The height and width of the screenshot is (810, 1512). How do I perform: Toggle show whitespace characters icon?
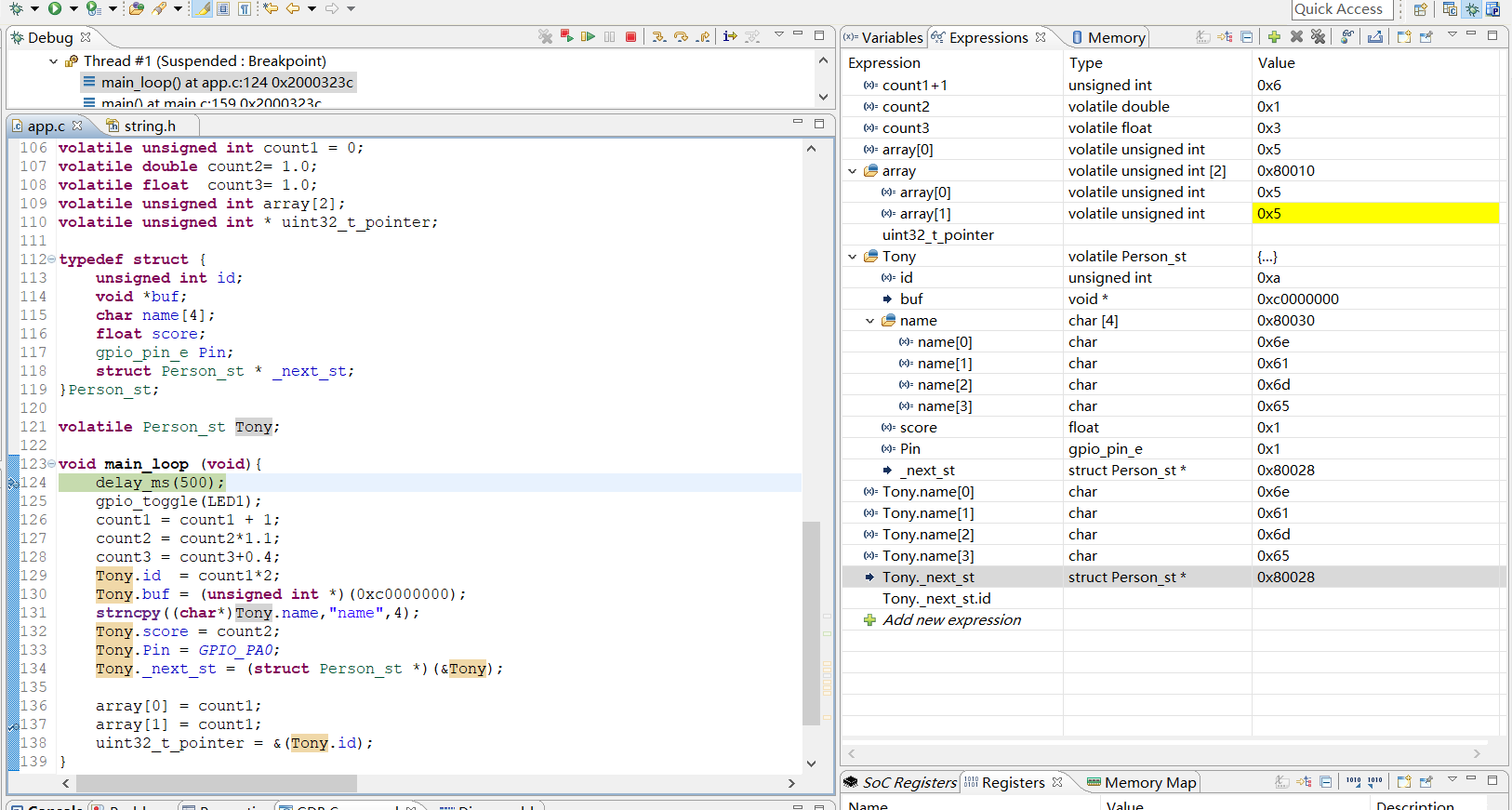click(245, 8)
